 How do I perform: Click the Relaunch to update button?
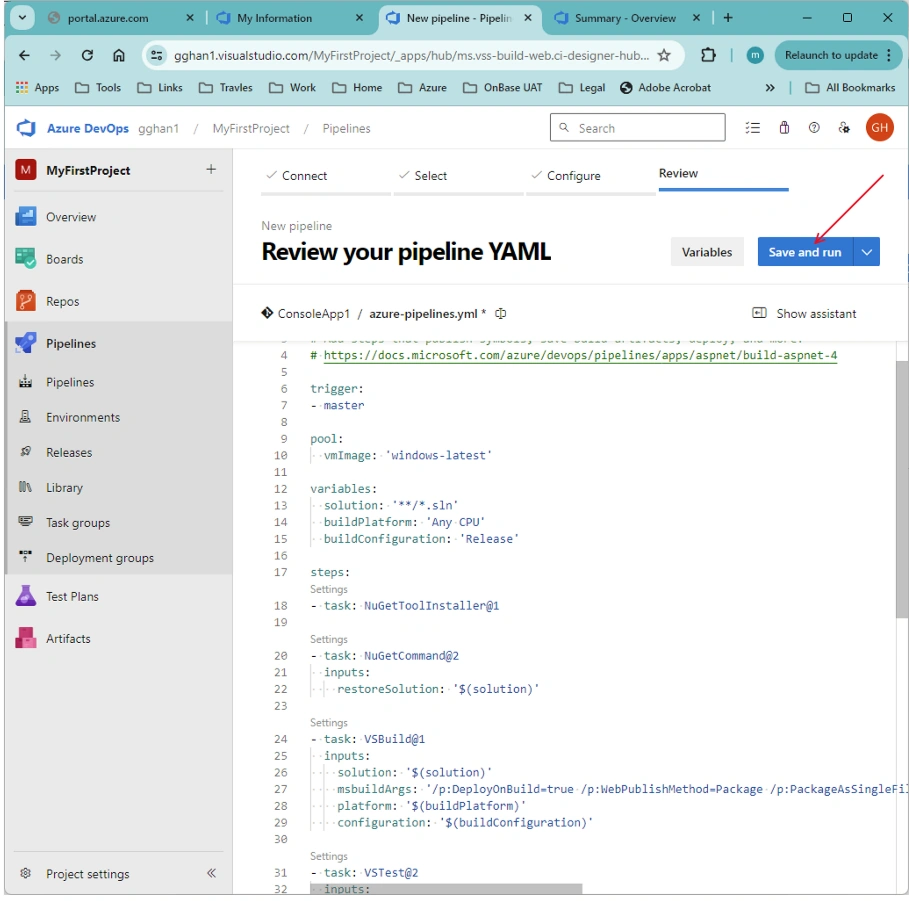coord(831,55)
